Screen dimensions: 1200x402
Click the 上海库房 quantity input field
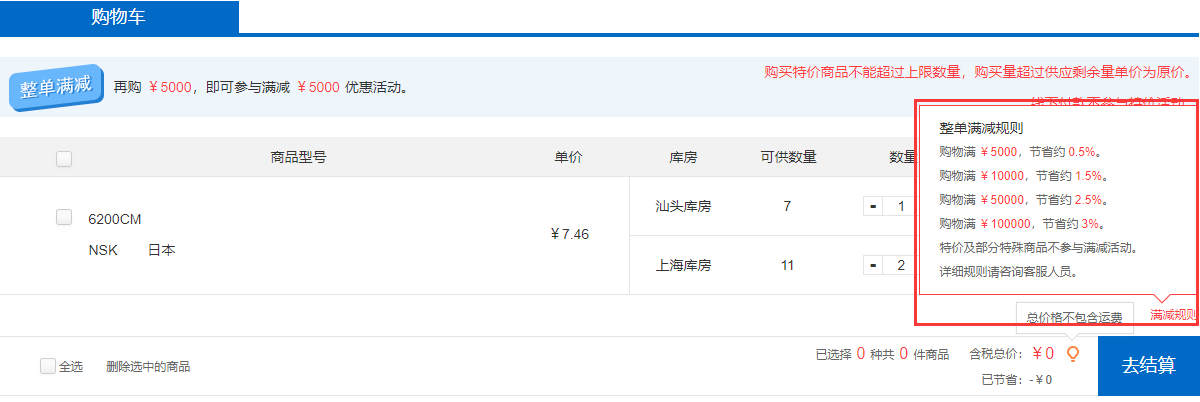pos(899,265)
